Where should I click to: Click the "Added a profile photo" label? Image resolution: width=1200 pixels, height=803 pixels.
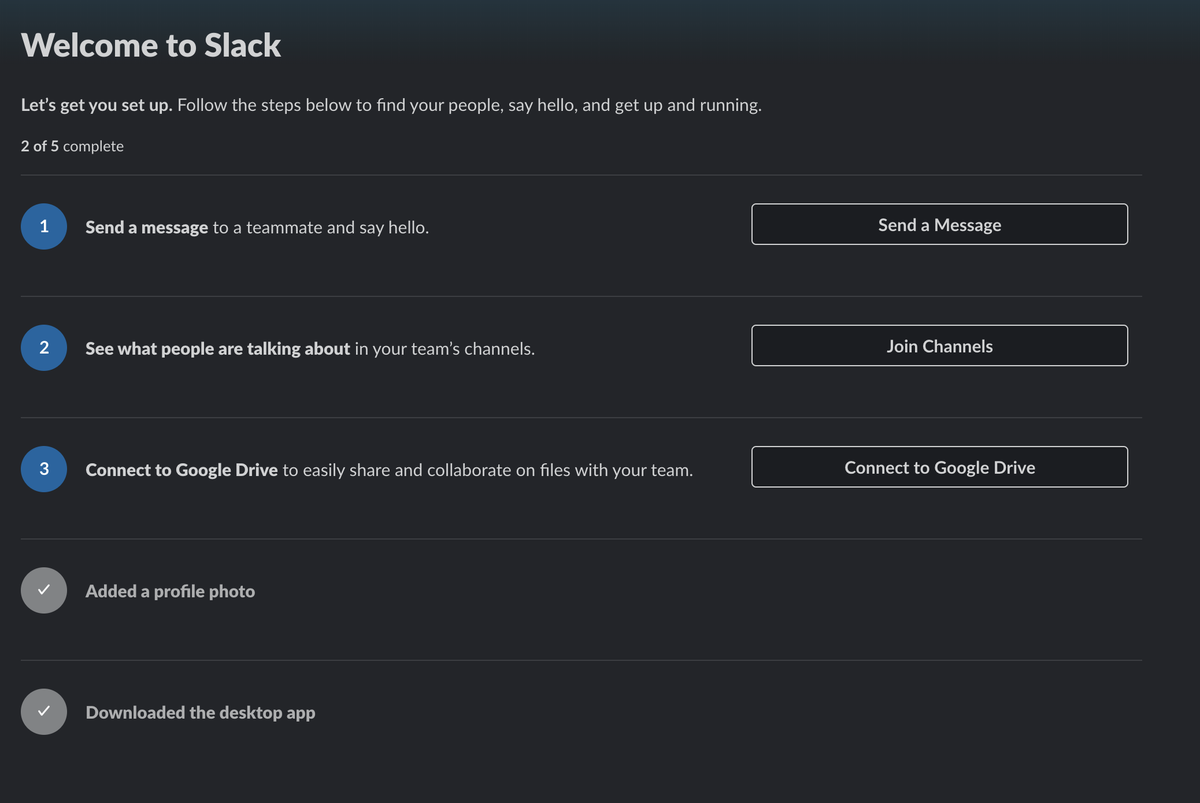(x=170, y=591)
